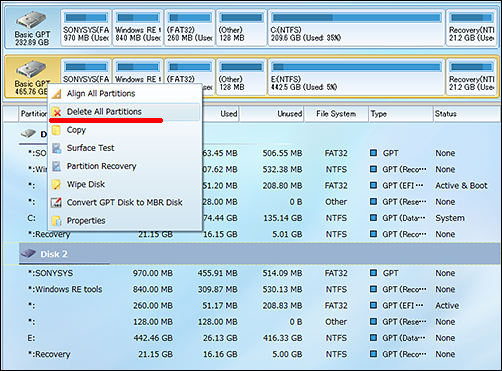
Task: Sort by the Used column header
Action: coord(220,114)
